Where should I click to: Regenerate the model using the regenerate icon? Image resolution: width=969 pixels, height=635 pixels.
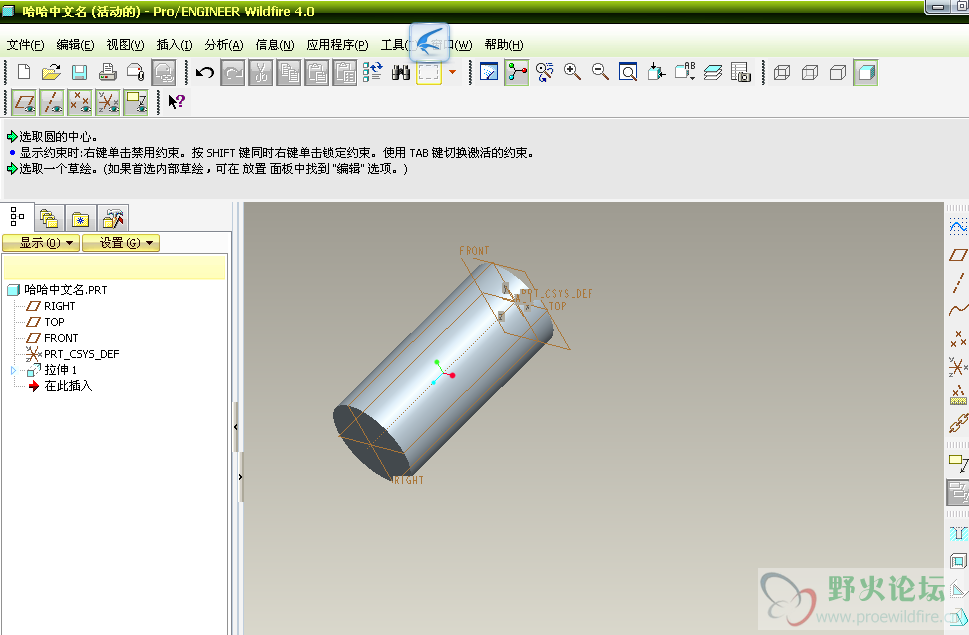pyautogui.click(x=373, y=72)
